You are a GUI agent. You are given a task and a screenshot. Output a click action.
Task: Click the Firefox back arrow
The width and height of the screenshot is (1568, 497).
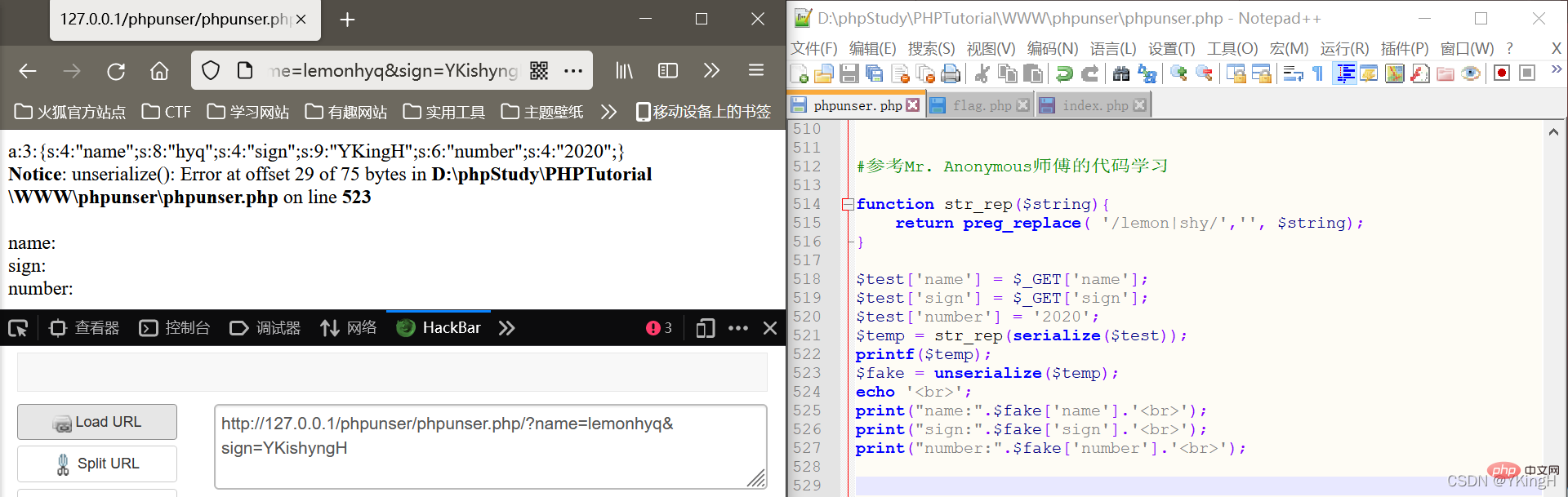(28, 72)
